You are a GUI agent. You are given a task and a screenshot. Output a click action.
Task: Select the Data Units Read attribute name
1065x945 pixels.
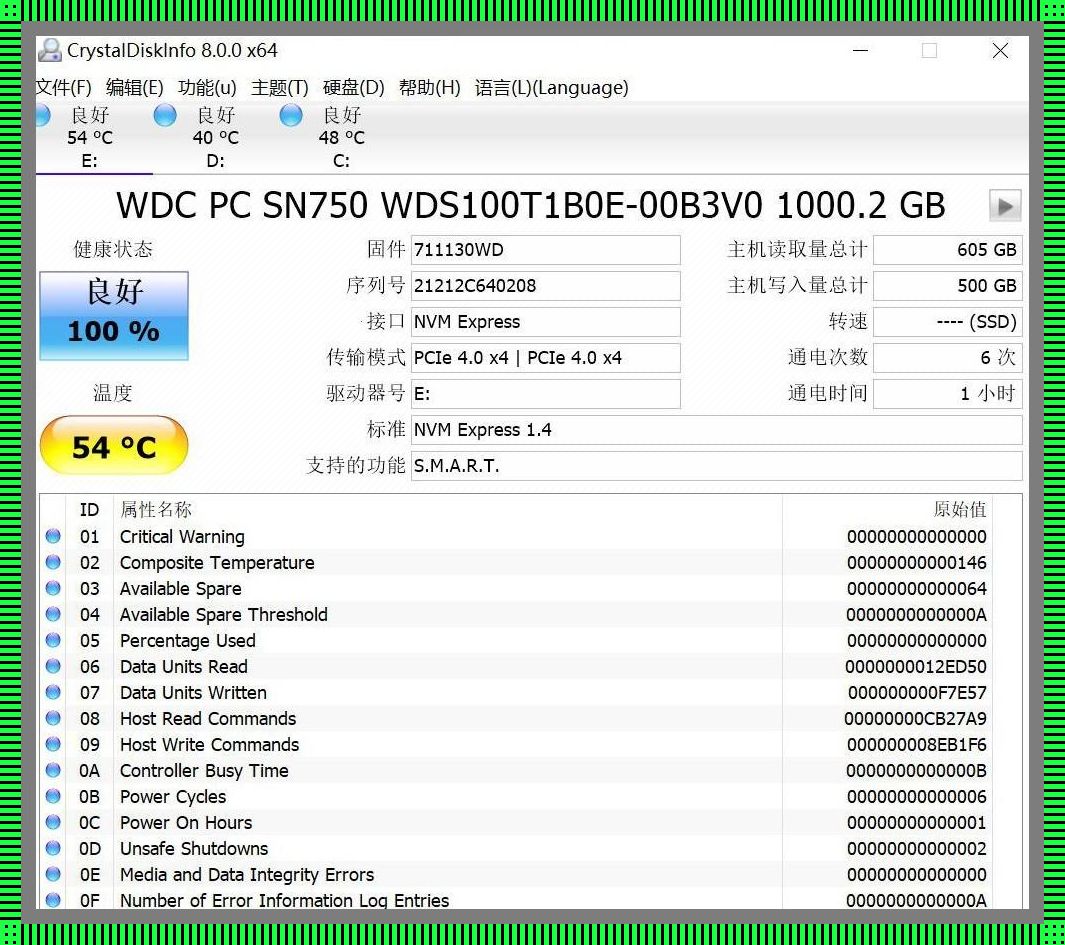[183, 666]
